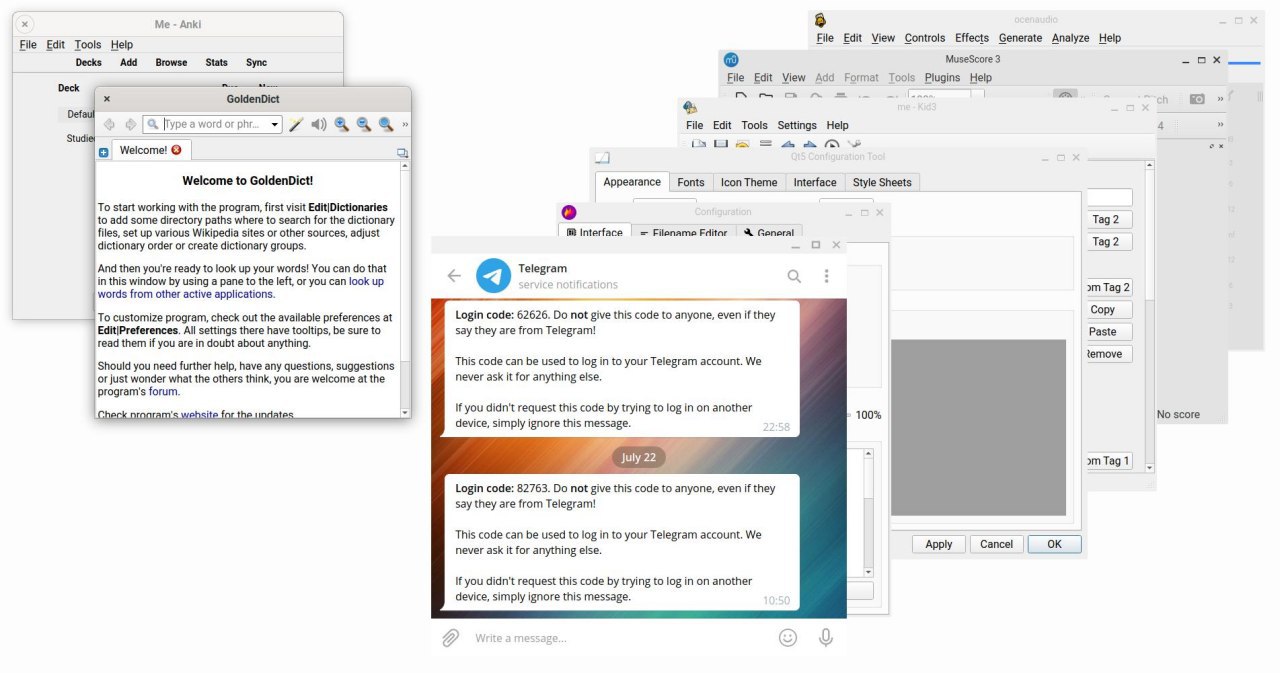Viewport: 1280px width, 673px height.
Task: Click the Kid3 title bar app icon
Action: 689,107
